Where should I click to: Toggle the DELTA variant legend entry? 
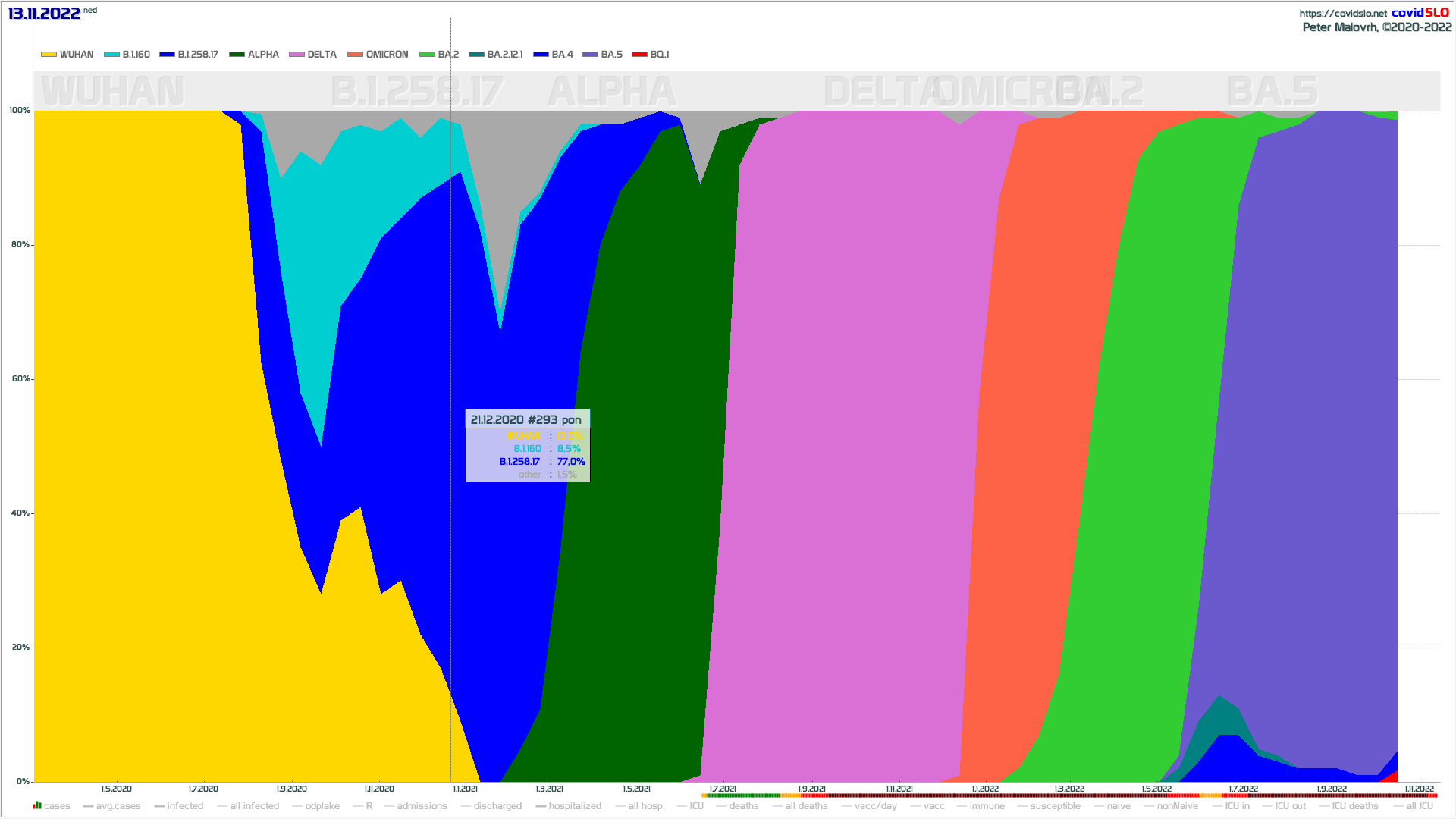(322, 55)
